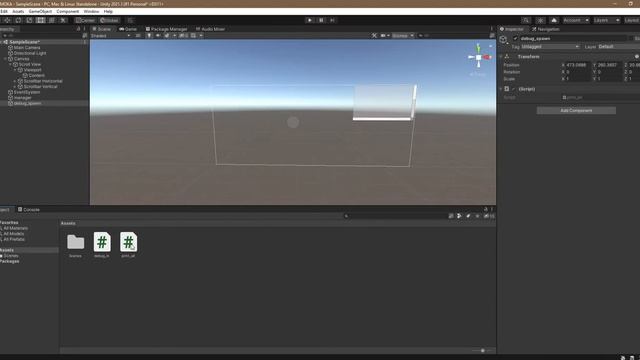Open the GameObject menu
This screenshot has width=640, height=360.
pos(40,11)
